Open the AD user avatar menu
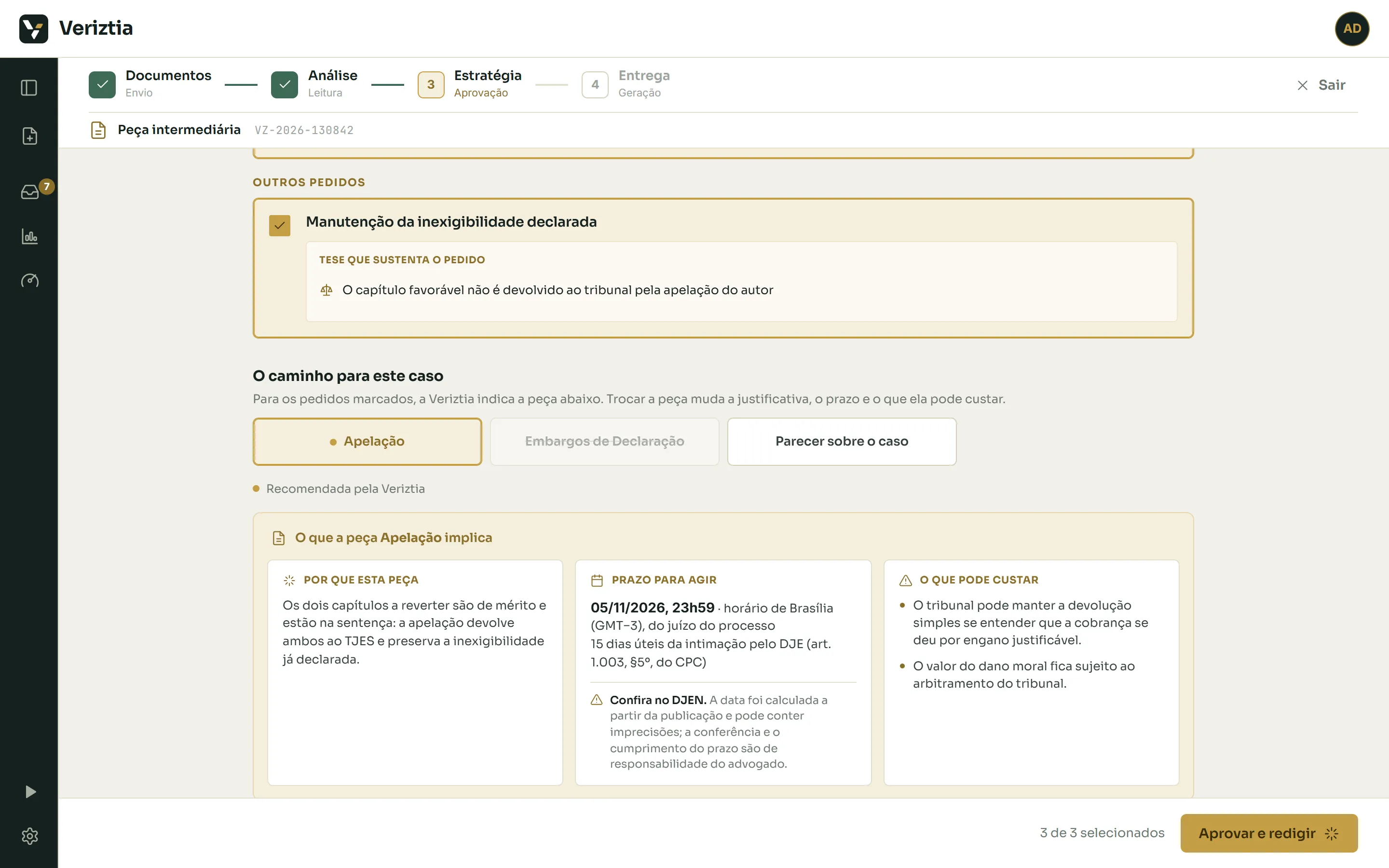 (1352, 28)
